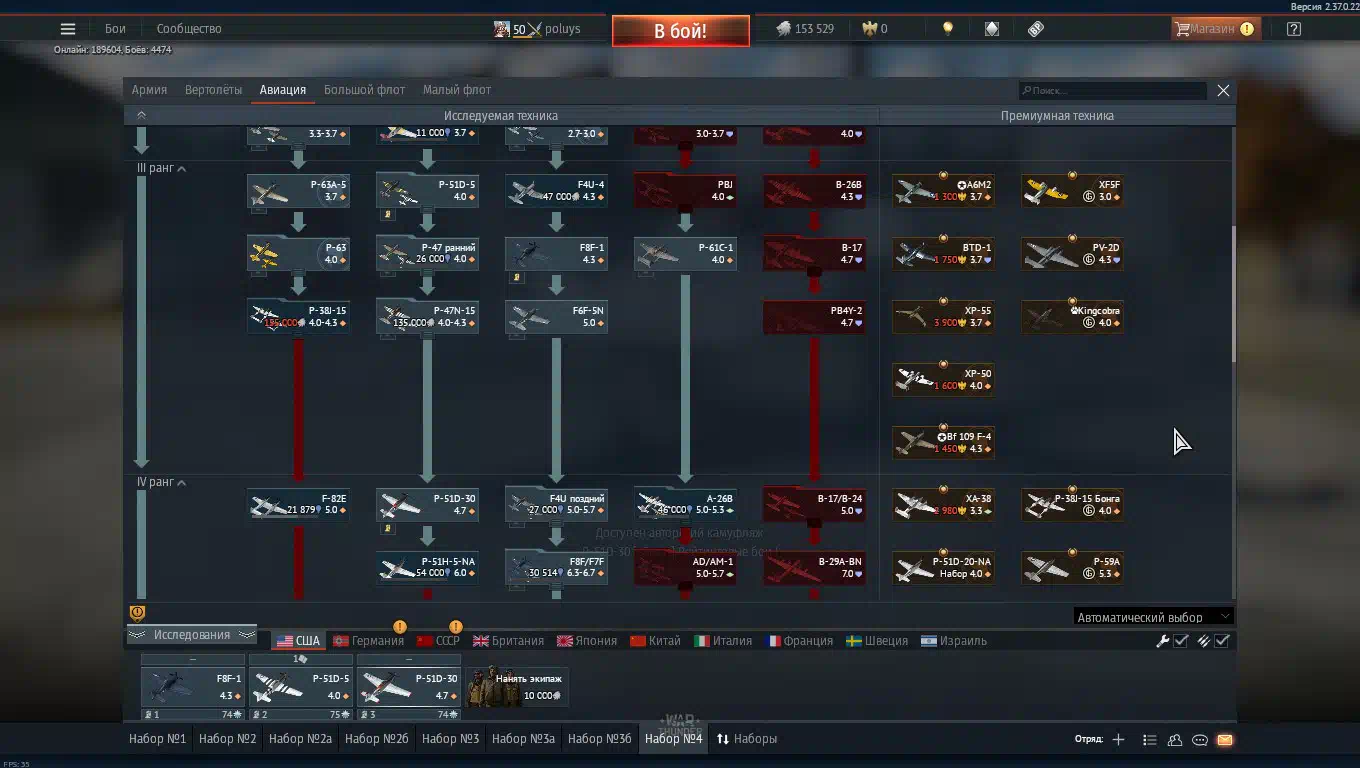Click Нанять экипаж crew hire button
Screen dimensions: 1360x768
tap(517, 687)
